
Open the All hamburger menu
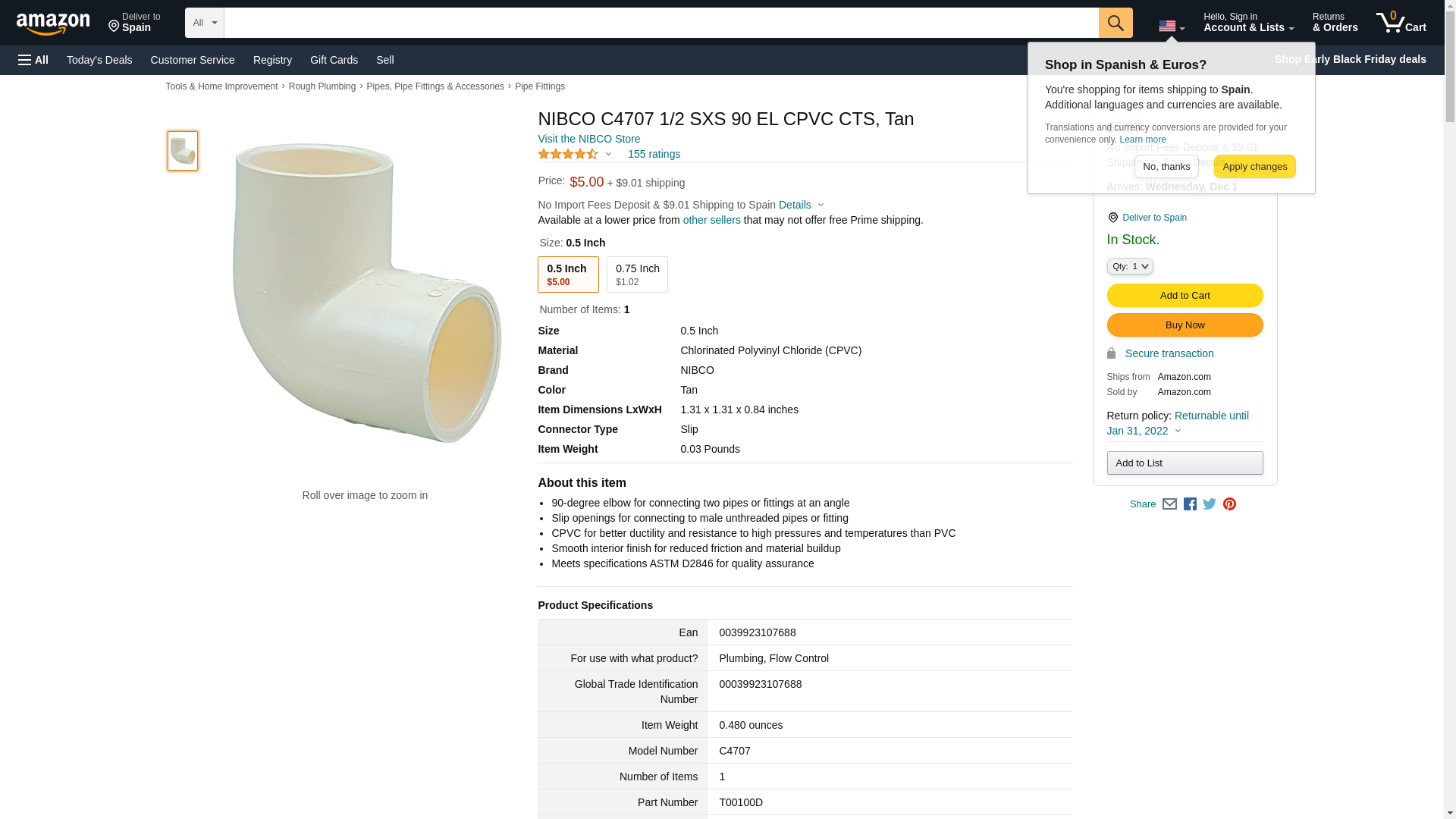[33, 60]
